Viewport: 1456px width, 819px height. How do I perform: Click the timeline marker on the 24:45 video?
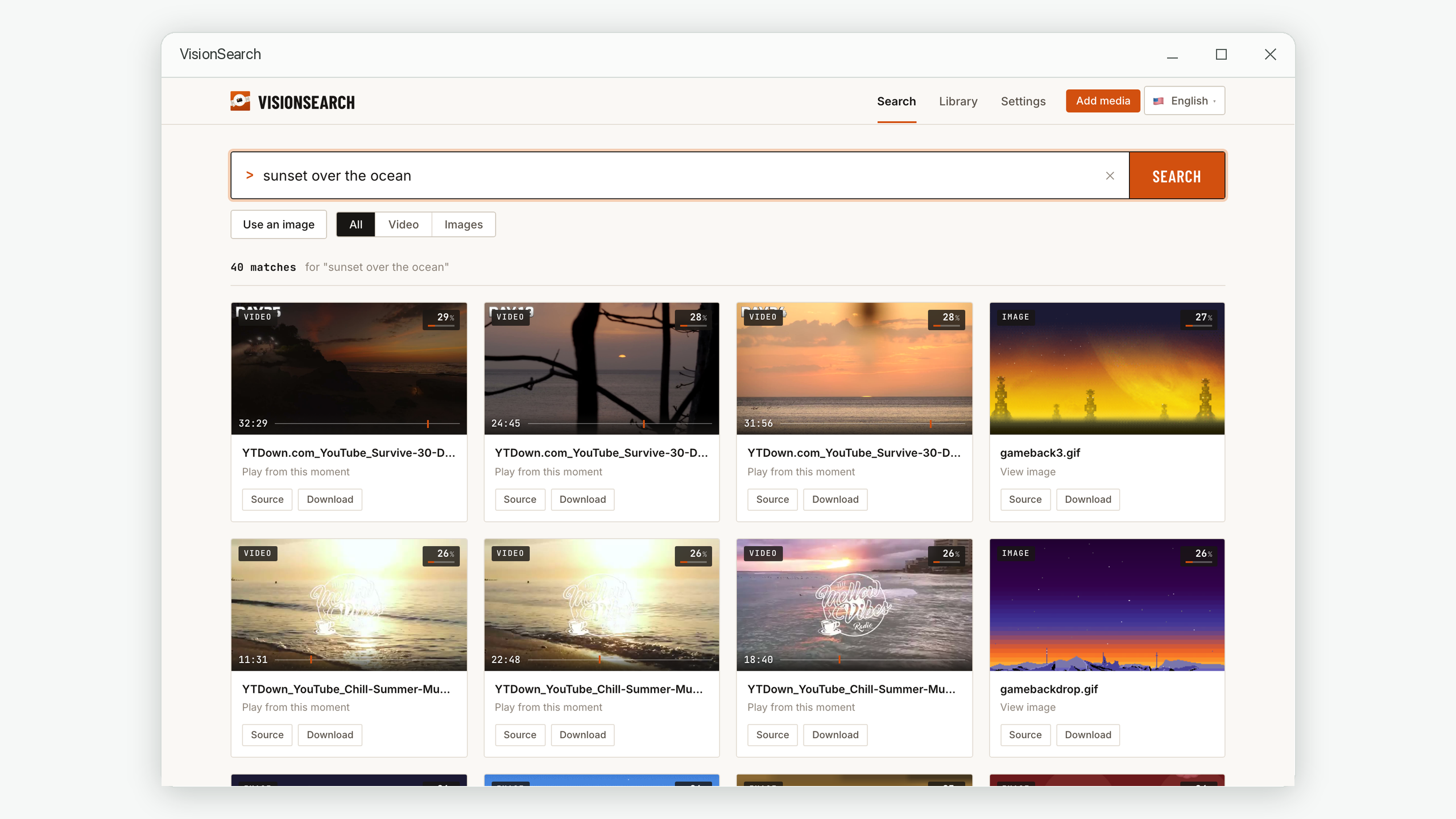[643, 424]
